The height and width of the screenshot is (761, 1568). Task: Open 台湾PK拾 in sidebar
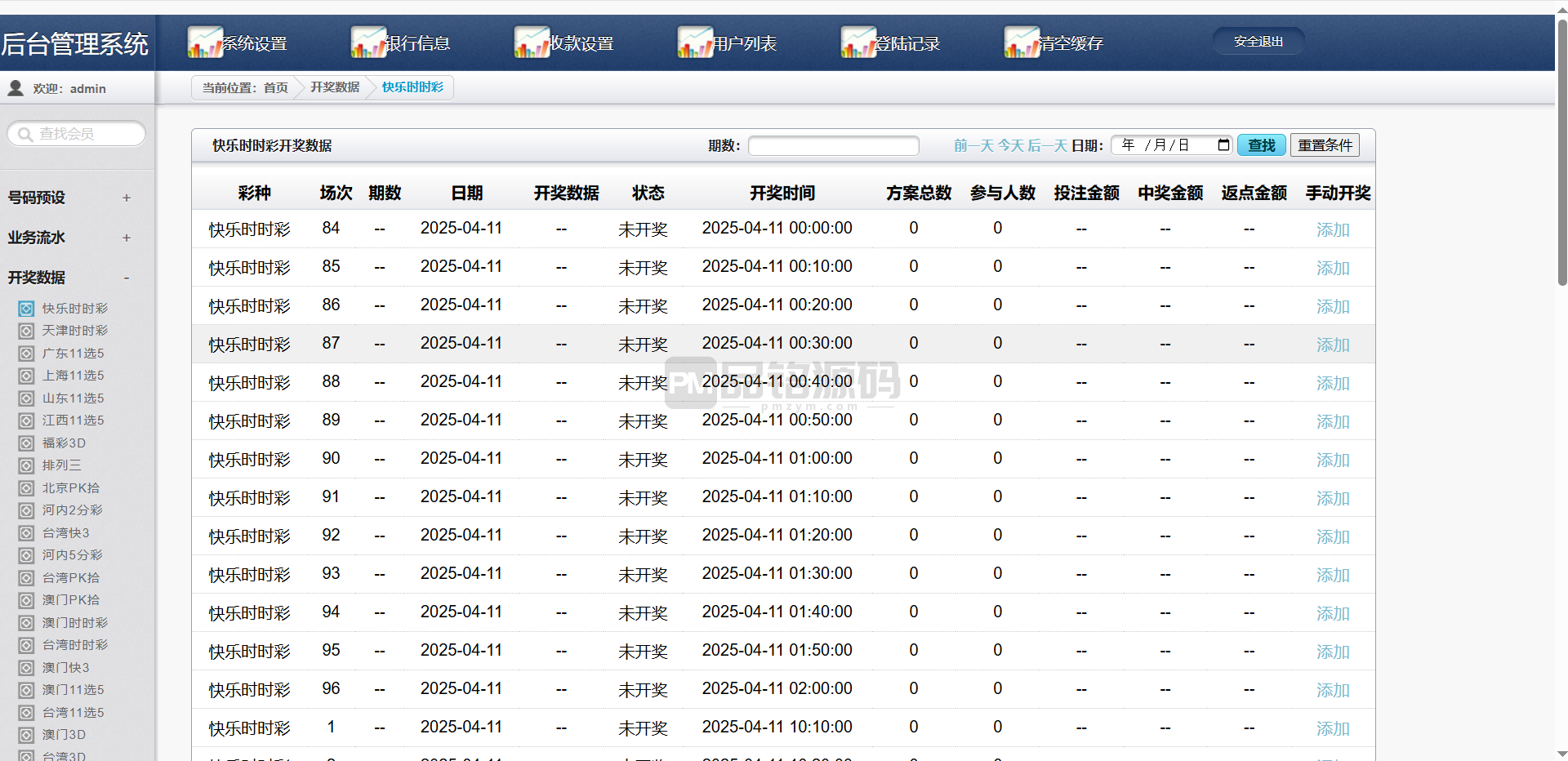coord(71,578)
